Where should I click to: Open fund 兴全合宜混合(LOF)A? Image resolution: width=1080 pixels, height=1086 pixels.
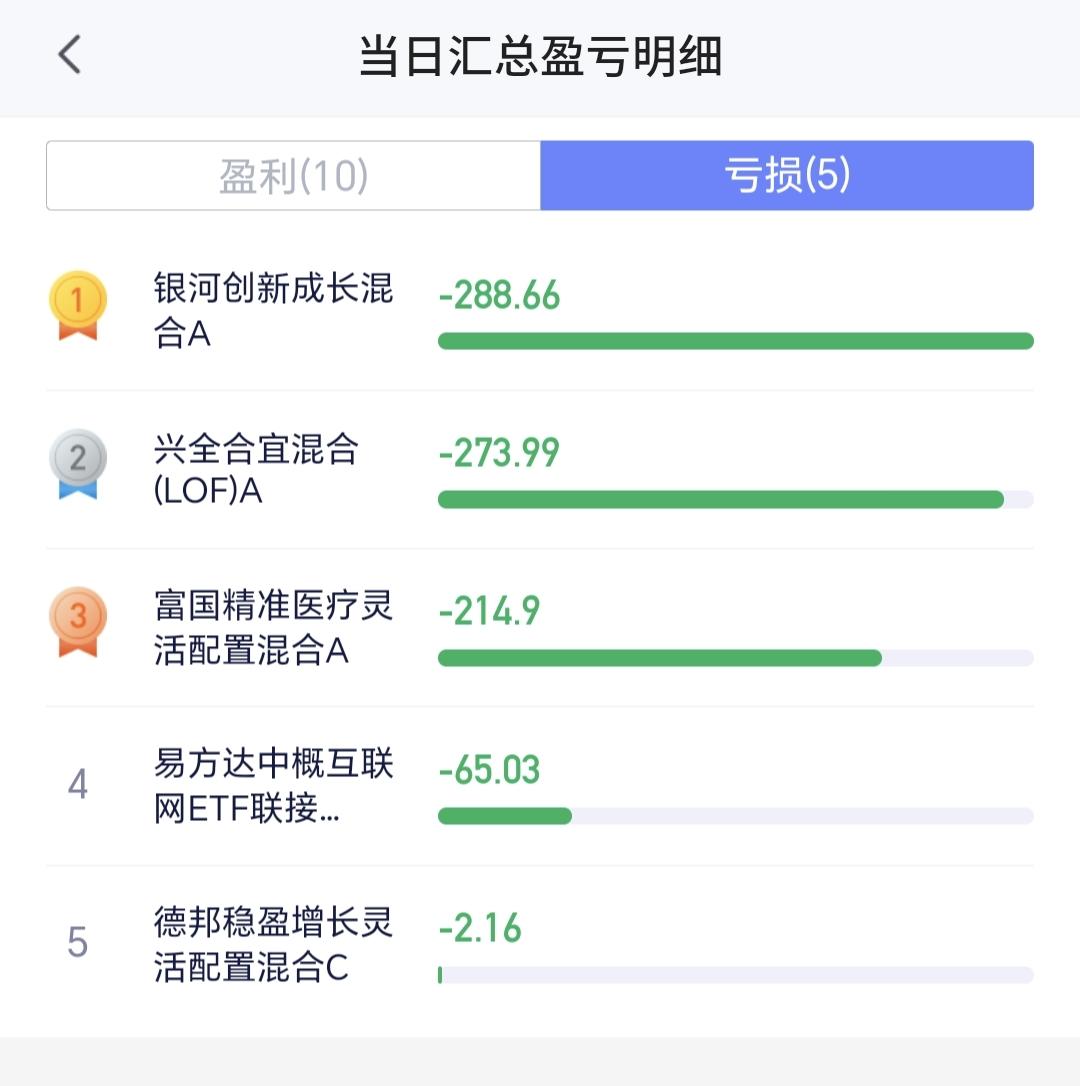256,469
